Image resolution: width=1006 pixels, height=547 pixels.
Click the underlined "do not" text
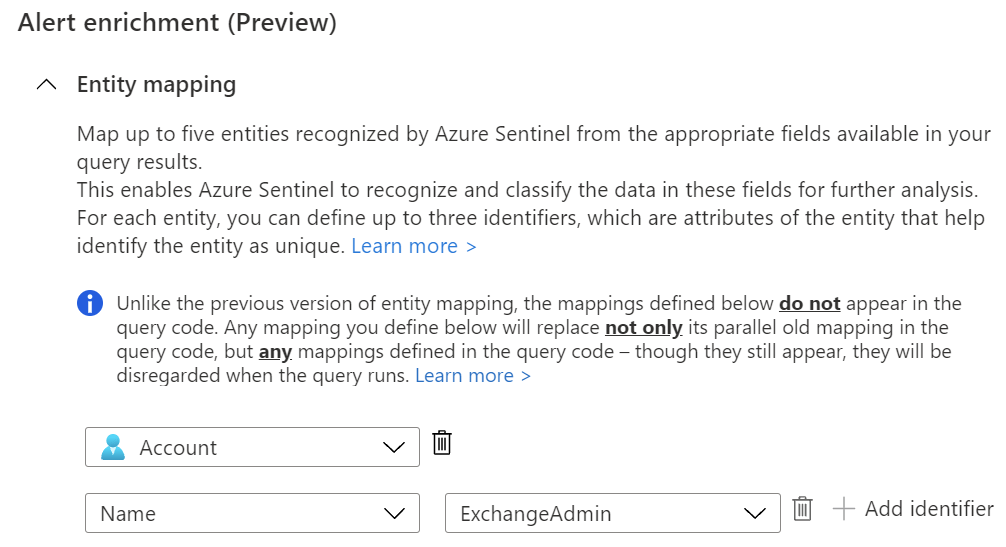click(810, 304)
